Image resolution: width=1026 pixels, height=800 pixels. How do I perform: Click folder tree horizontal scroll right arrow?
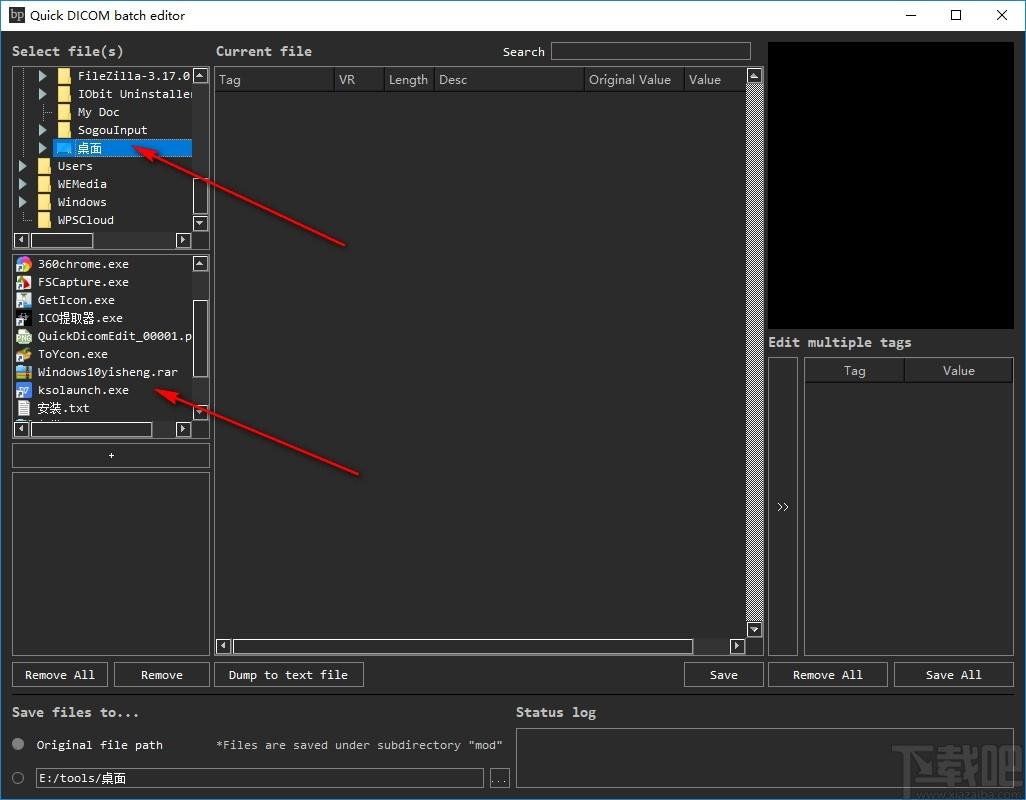click(183, 240)
